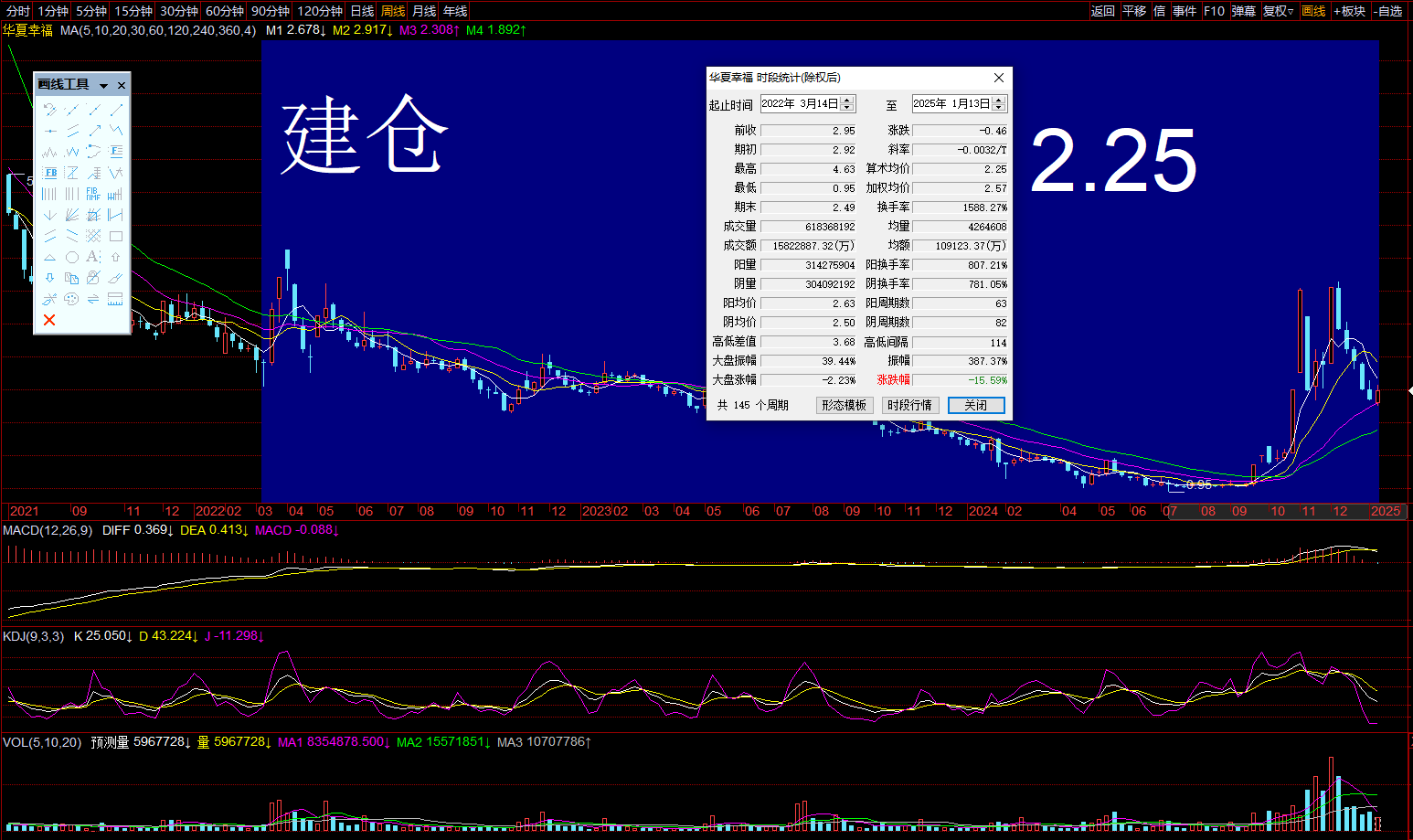Viewport: 1413px width, 840px height.
Task: Click the 返回 button
Action: click(1103, 11)
